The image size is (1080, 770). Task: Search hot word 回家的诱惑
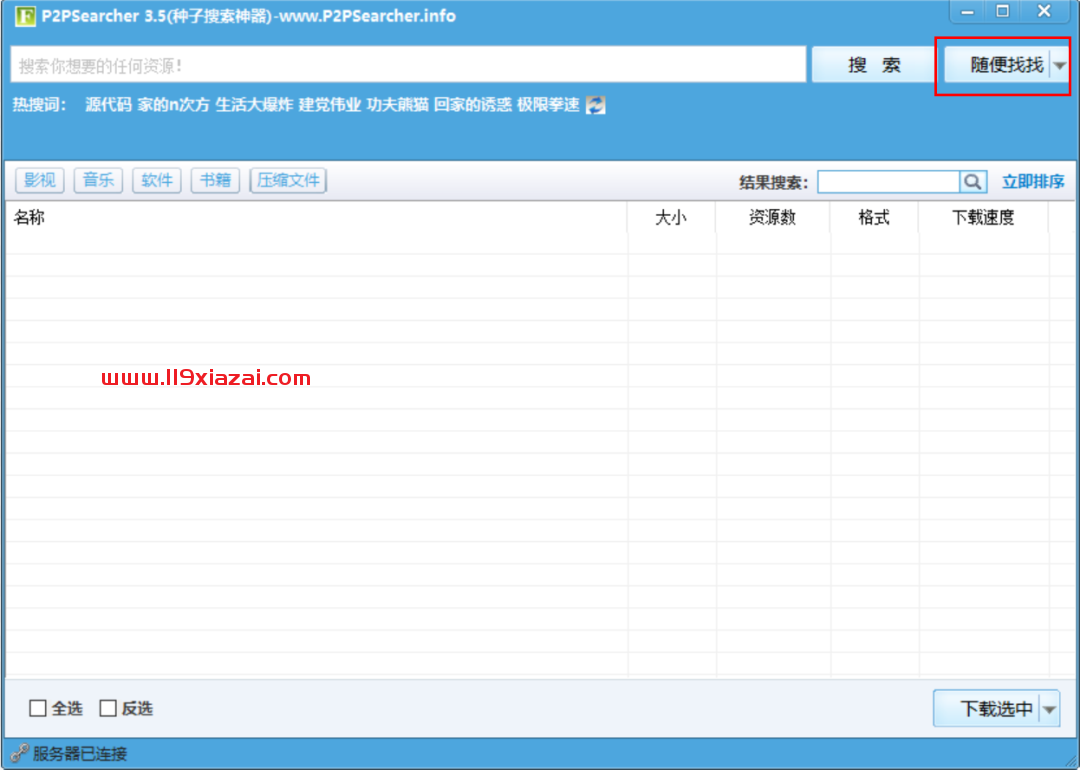click(x=472, y=105)
